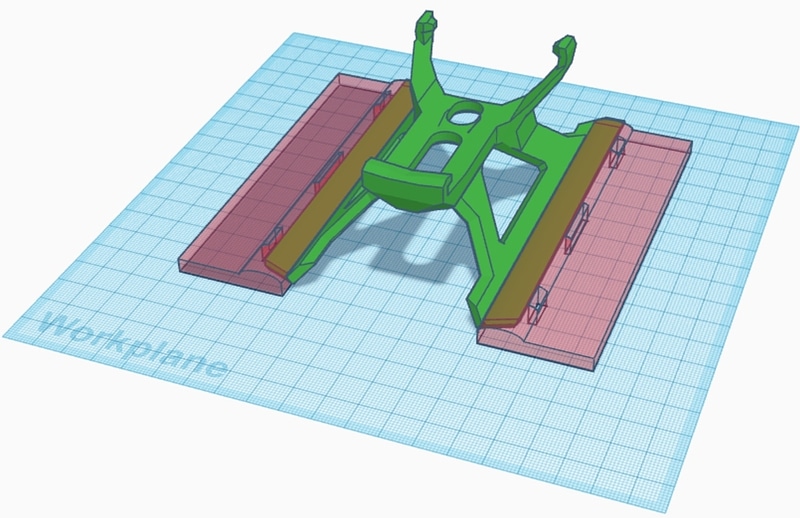Select the left olive landing skid bar

341,180
